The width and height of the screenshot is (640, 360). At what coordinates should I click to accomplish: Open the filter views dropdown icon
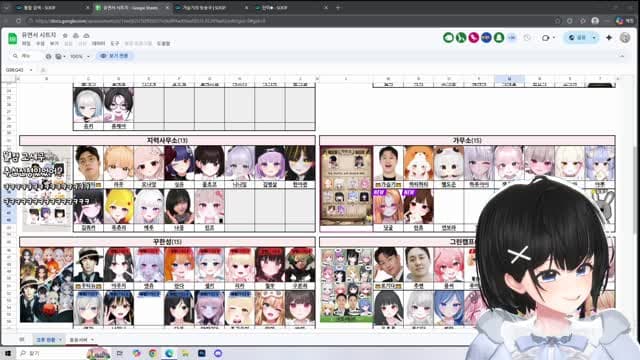tap(60, 56)
